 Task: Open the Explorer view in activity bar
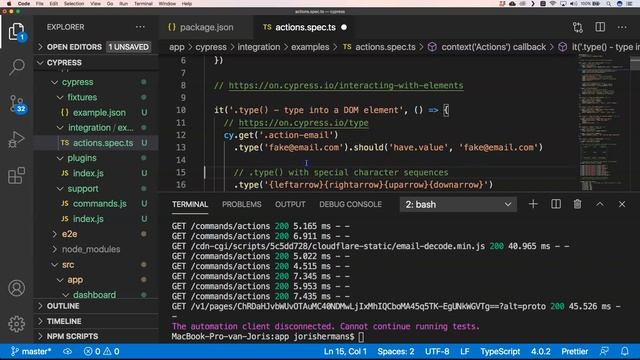pos(16,31)
